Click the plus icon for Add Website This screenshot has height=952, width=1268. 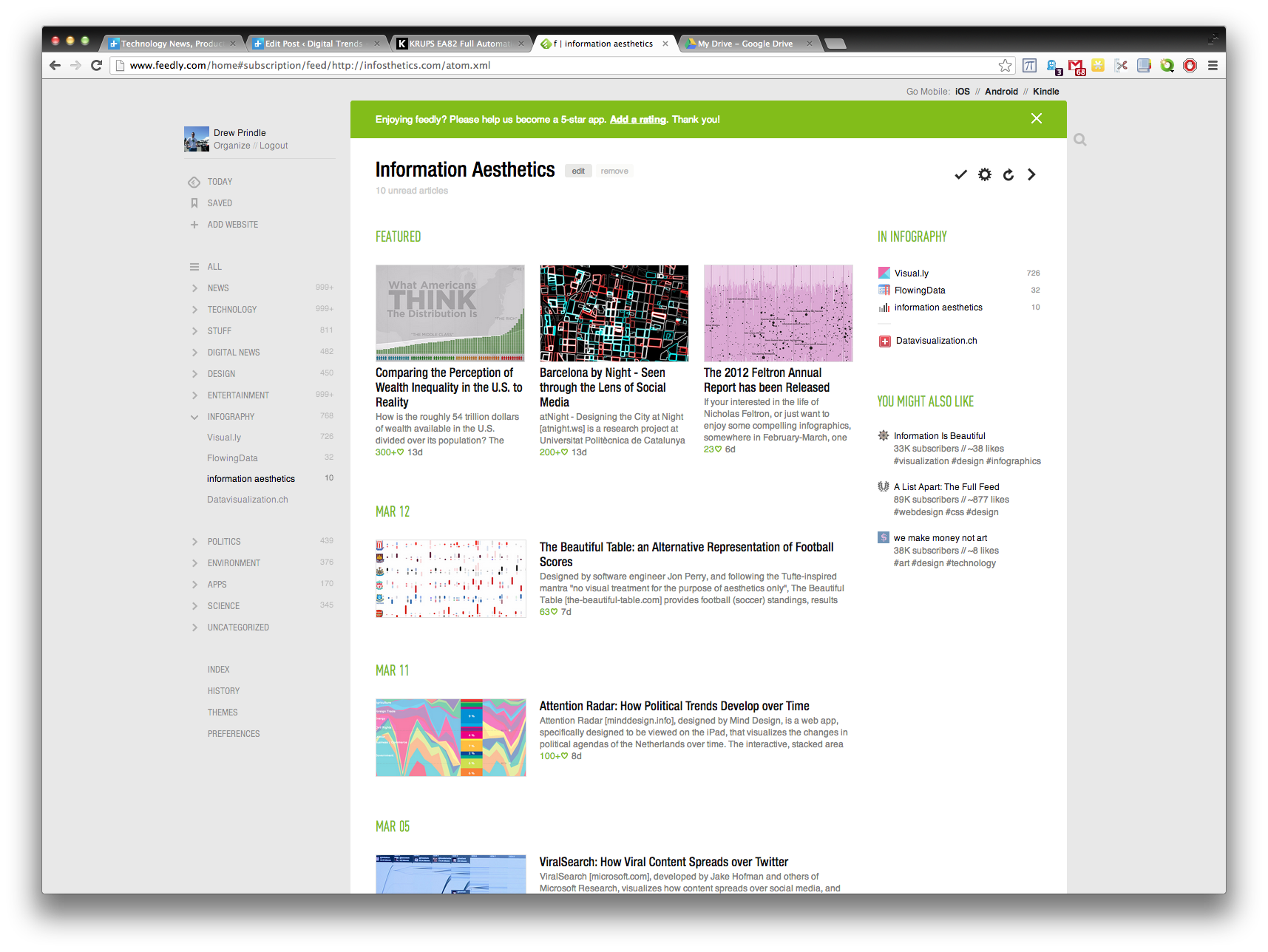point(194,225)
